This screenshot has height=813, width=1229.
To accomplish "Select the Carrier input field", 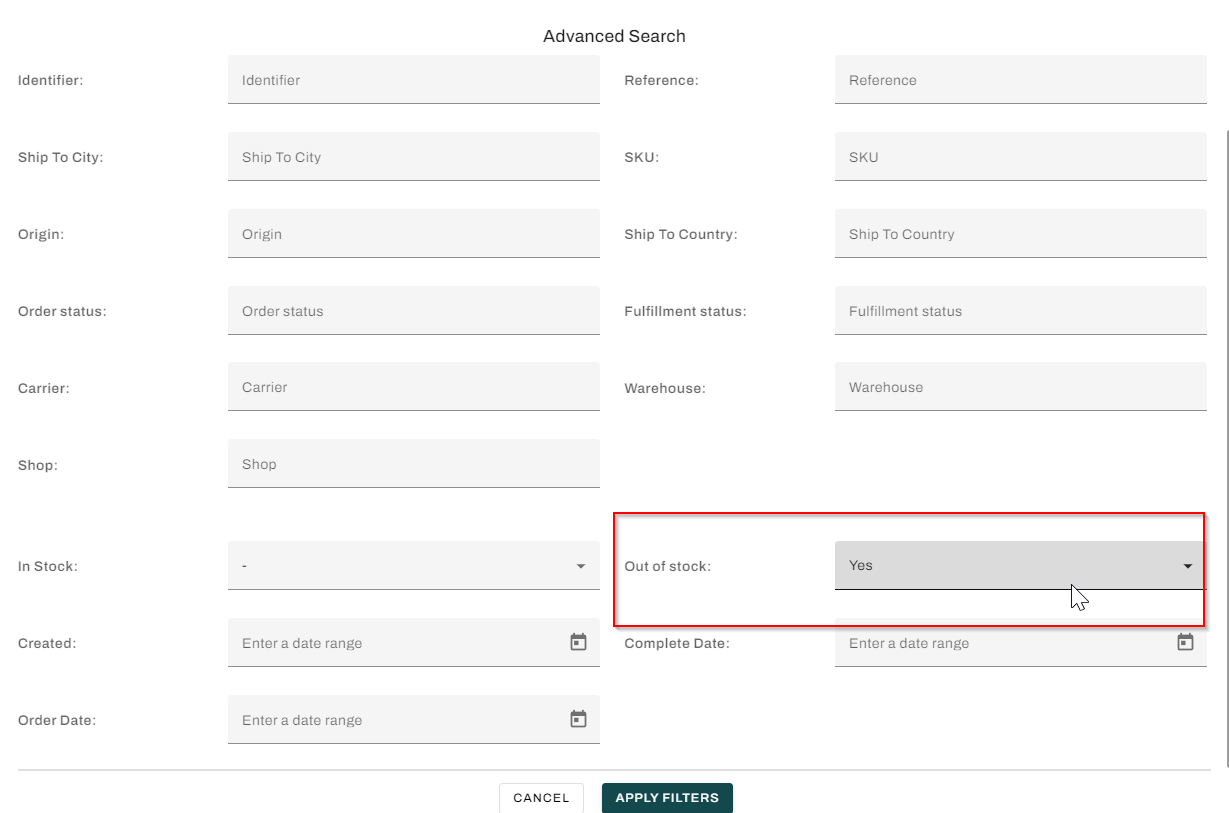I will [x=414, y=387].
